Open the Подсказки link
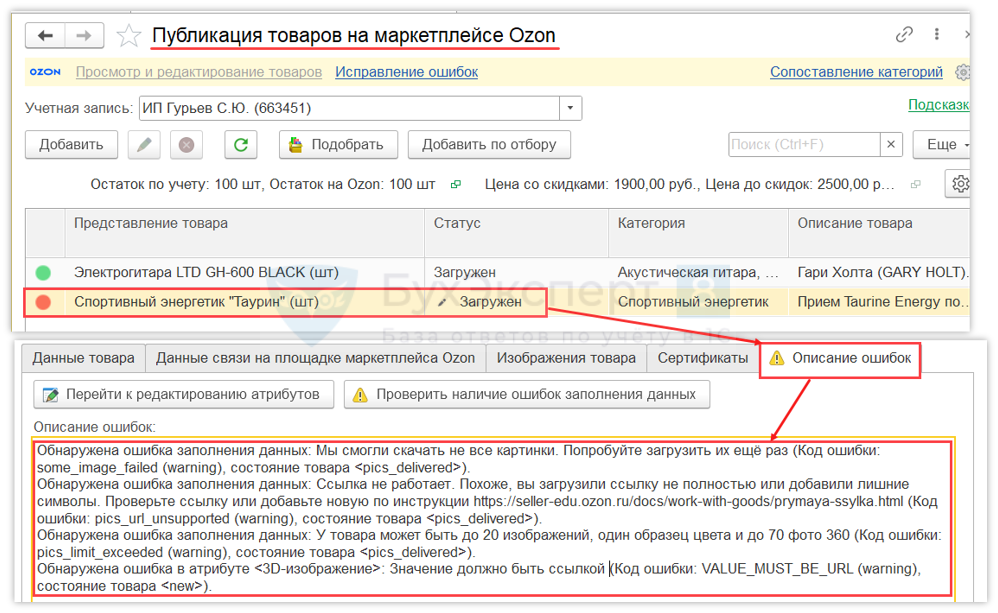This screenshot has width=998, height=613. click(938, 104)
